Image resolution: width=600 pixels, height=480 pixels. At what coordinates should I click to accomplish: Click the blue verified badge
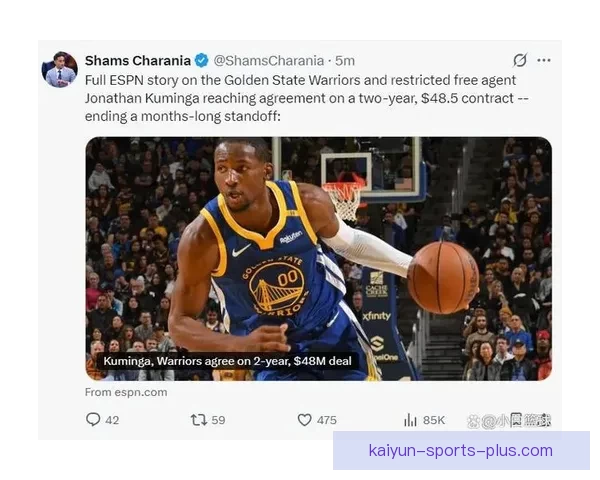(x=202, y=60)
